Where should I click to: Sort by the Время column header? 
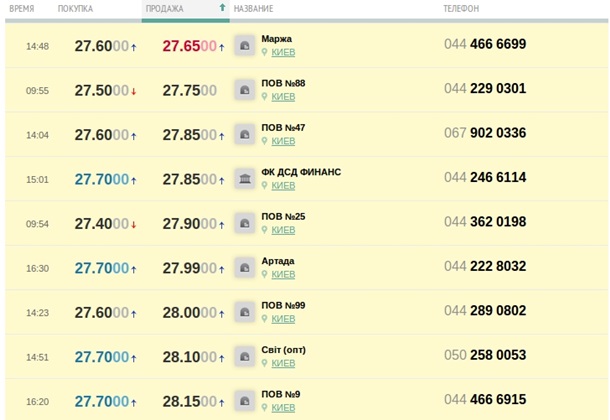coord(22,9)
